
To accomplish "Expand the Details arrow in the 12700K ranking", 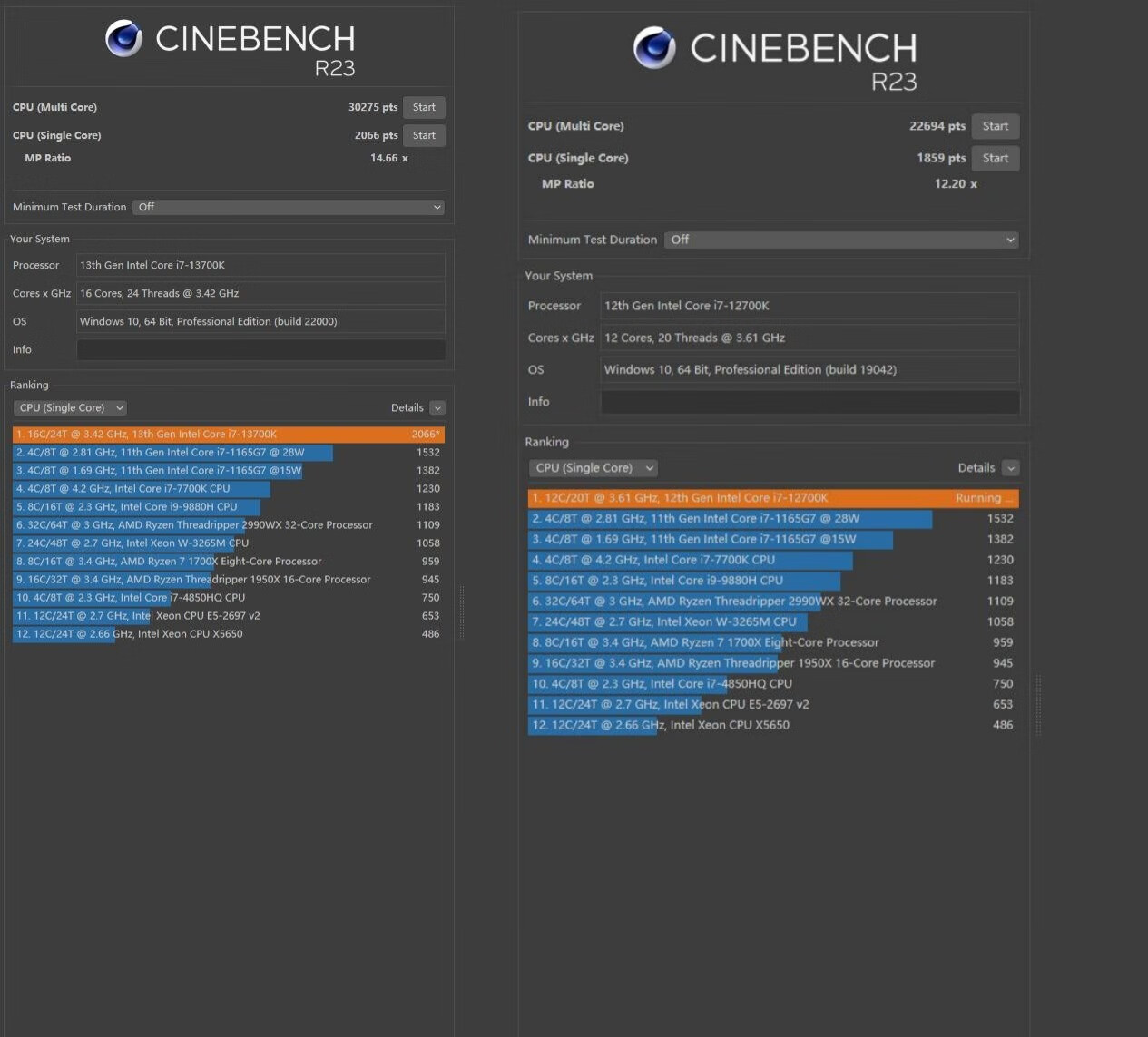I will [x=1011, y=468].
